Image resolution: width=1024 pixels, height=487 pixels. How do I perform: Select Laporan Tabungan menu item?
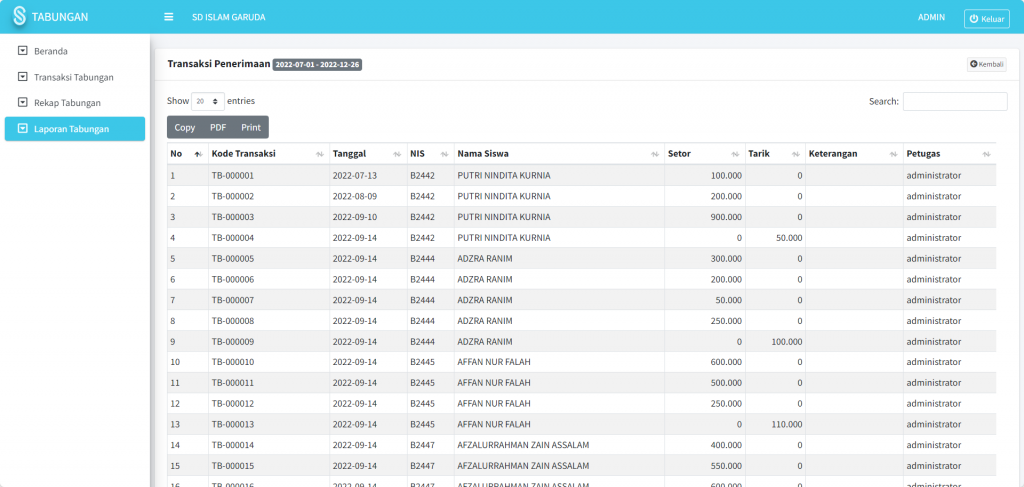pos(74,129)
